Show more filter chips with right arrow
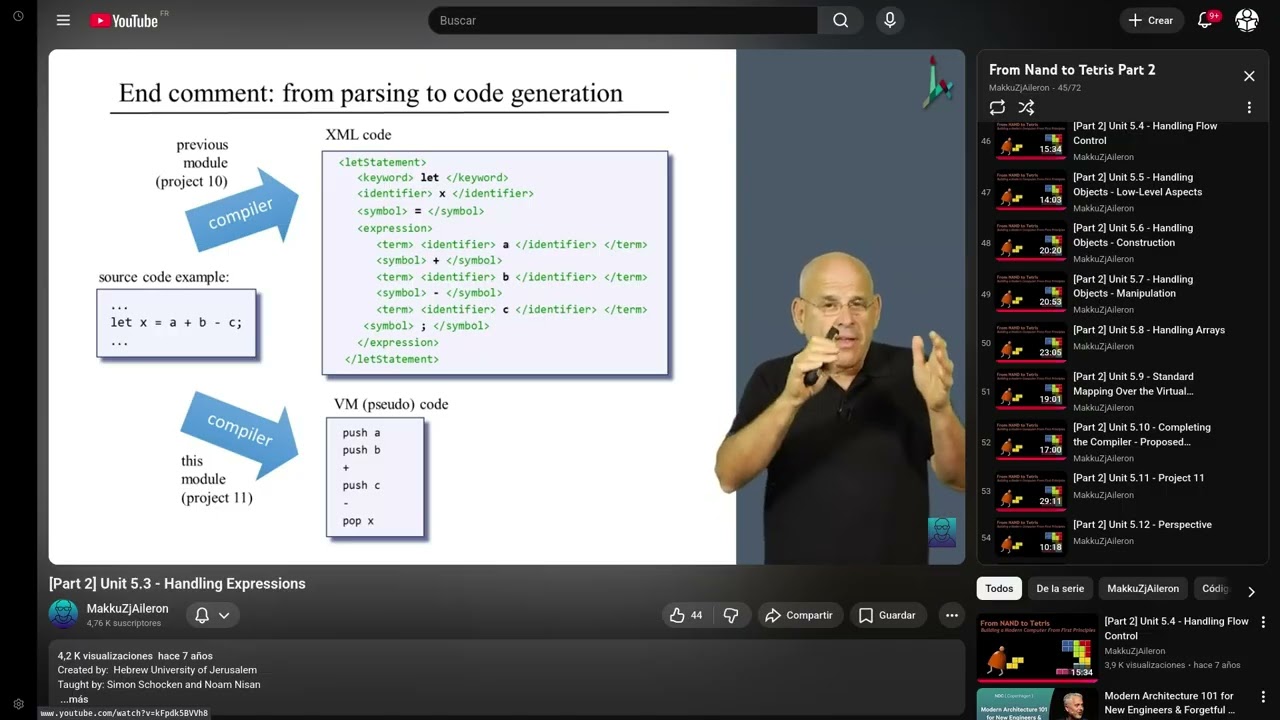1280x720 pixels. [x=1250, y=591]
